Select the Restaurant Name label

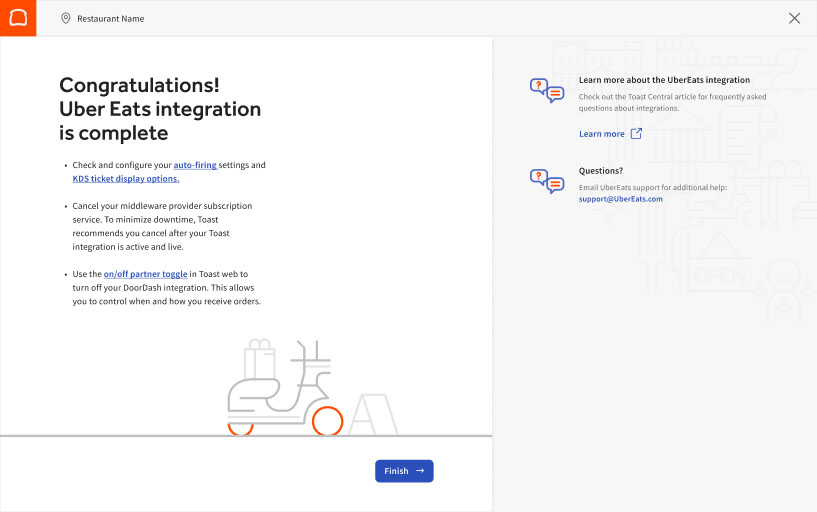[110, 18]
